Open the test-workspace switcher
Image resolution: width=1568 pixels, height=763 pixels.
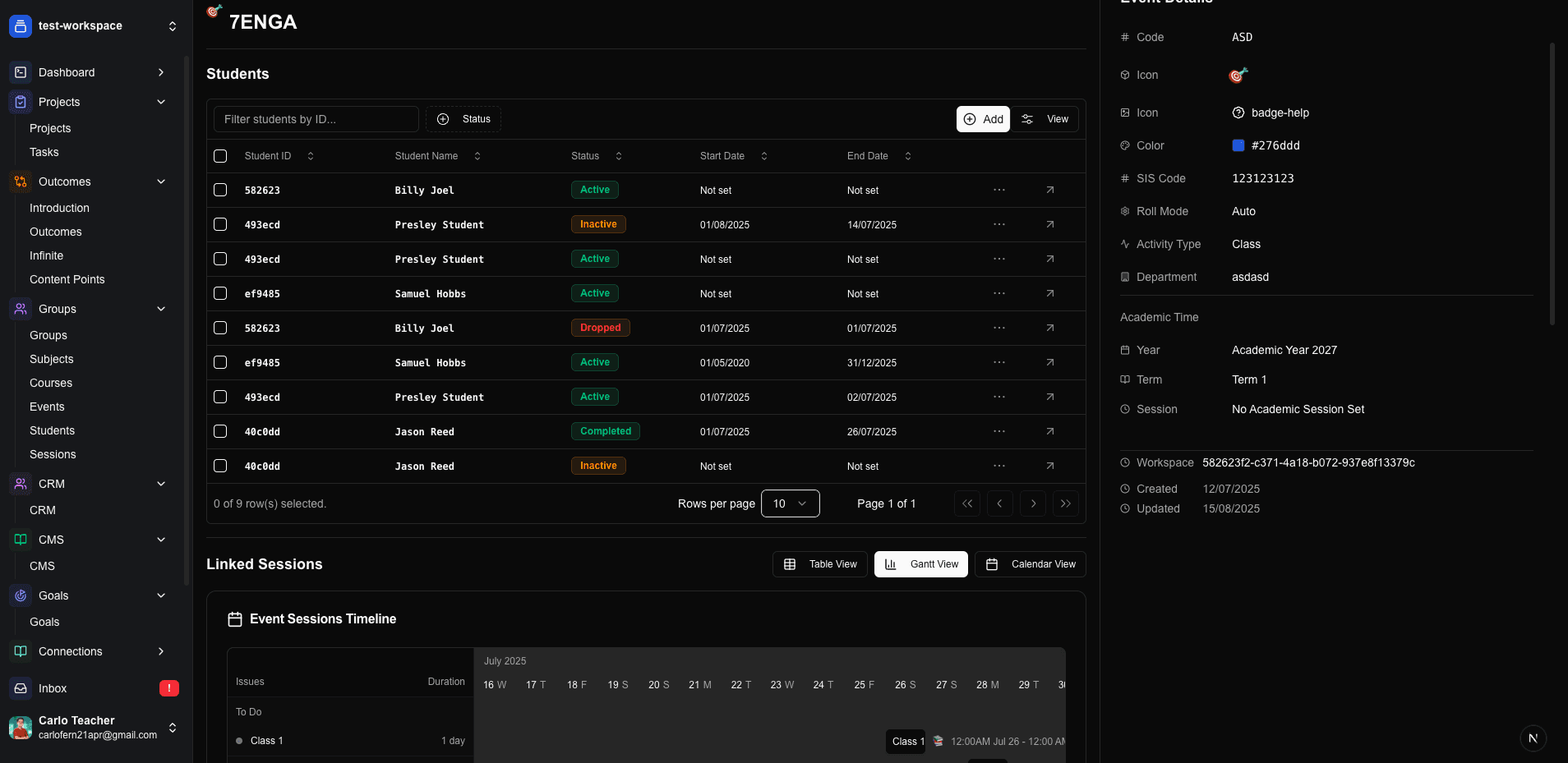pyautogui.click(x=172, y=26)
